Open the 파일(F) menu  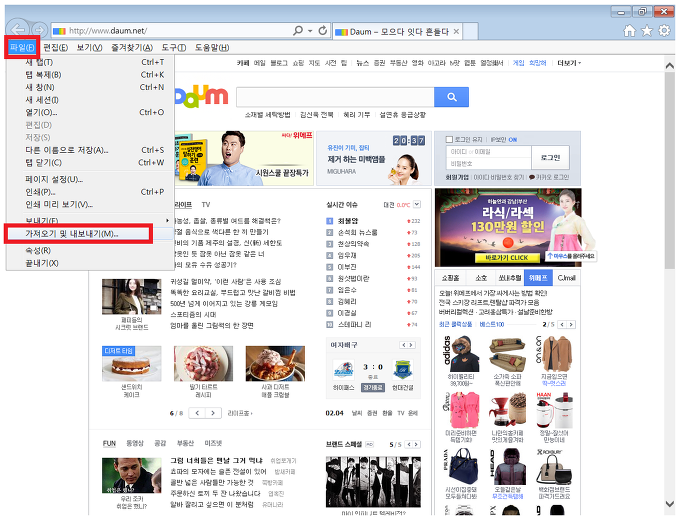click(23, 47)
